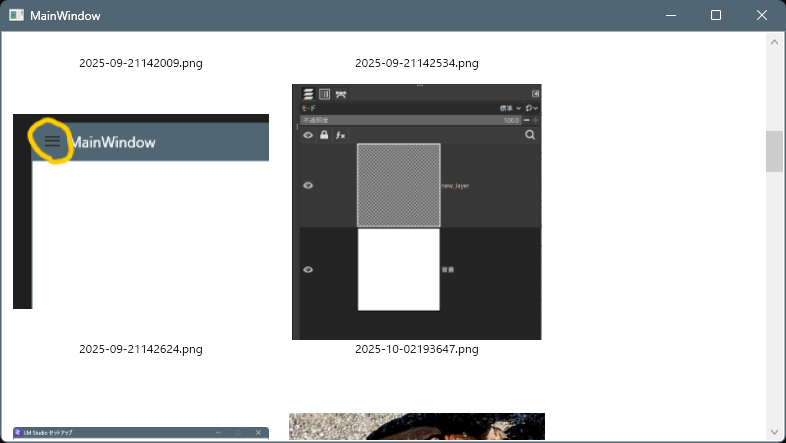Click the channels panel icon beside layers icon
The image size is (786, 443).
pyautogui.click(x=324, y=94)
